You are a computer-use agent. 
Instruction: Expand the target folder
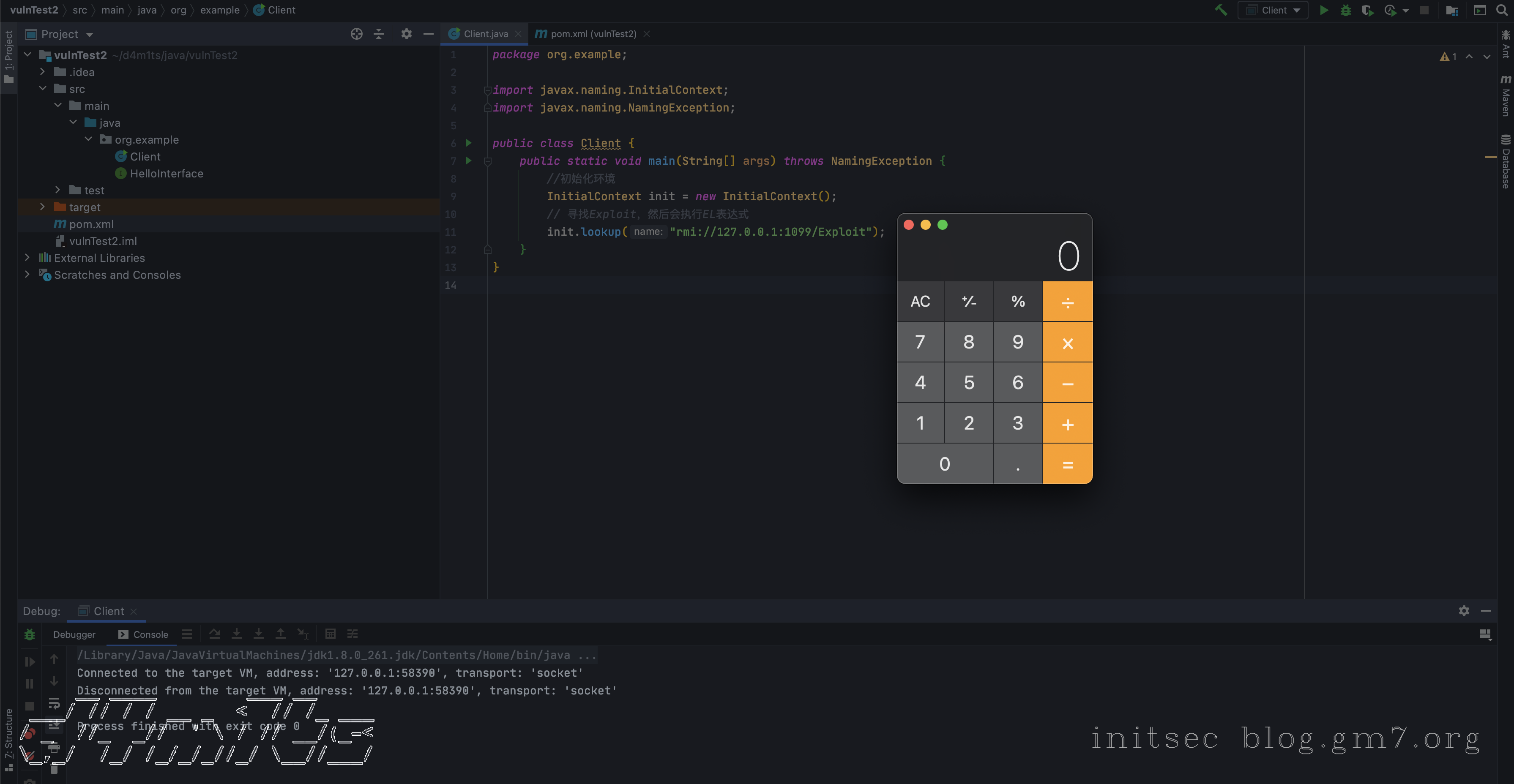click(42, 207)
